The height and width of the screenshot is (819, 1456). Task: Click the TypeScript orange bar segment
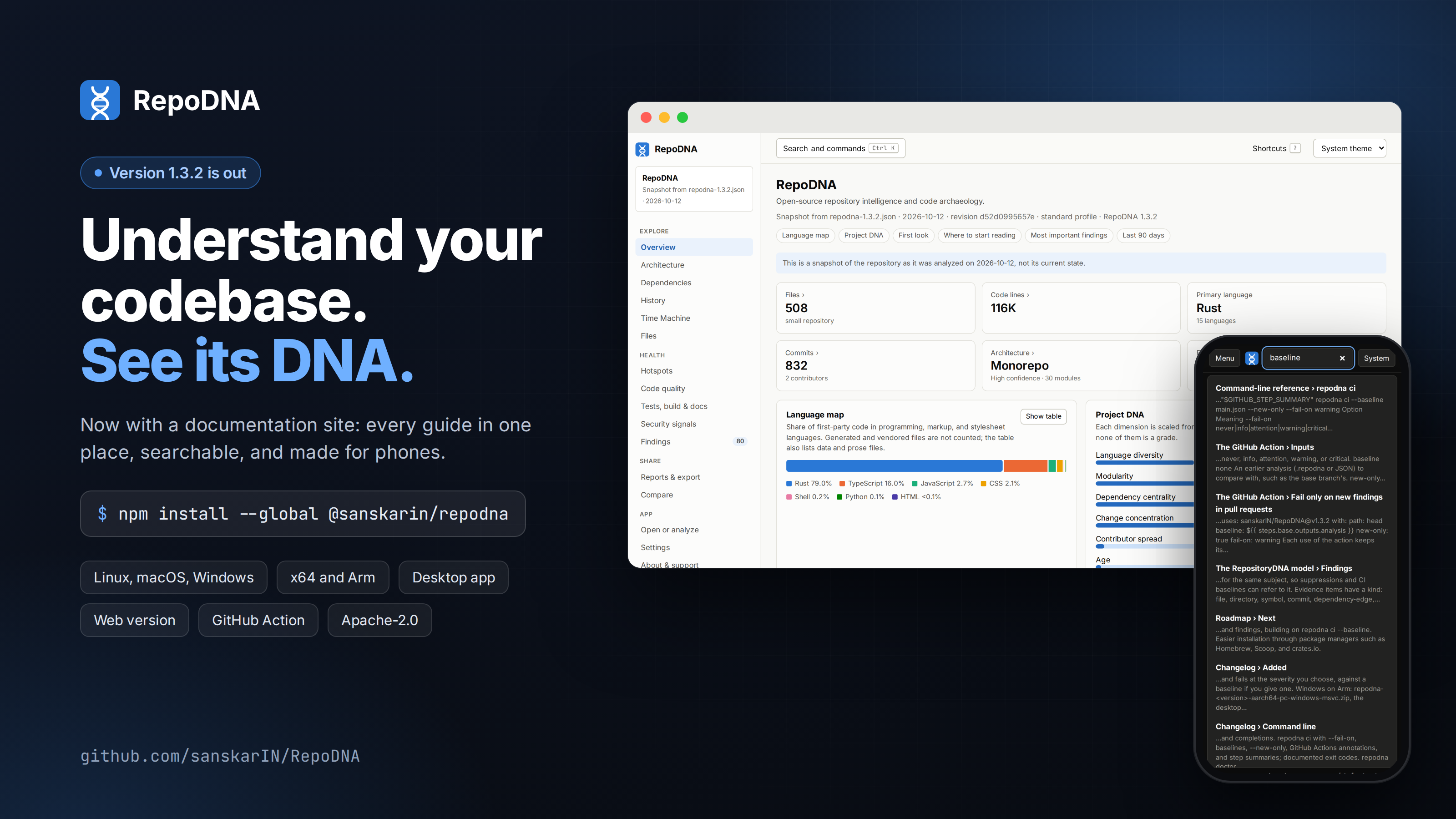(1025, 466)
